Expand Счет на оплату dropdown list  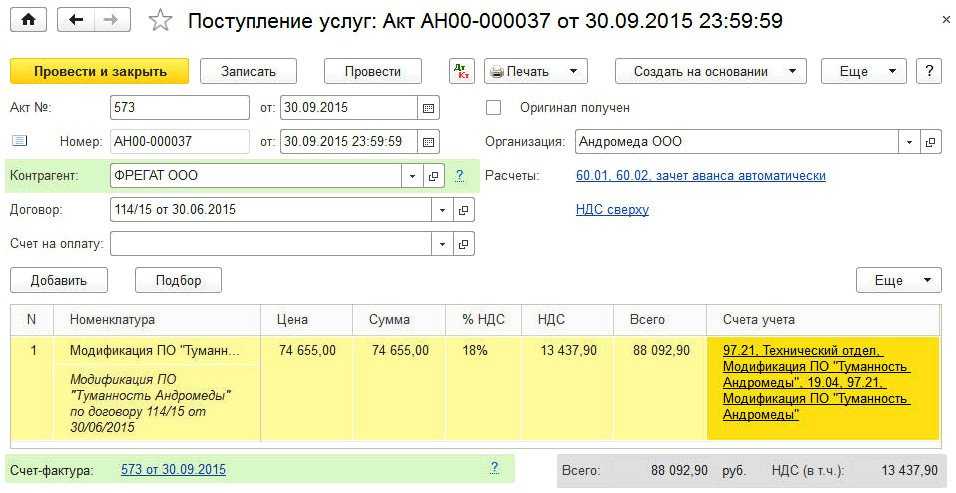(x=442, y=244)
